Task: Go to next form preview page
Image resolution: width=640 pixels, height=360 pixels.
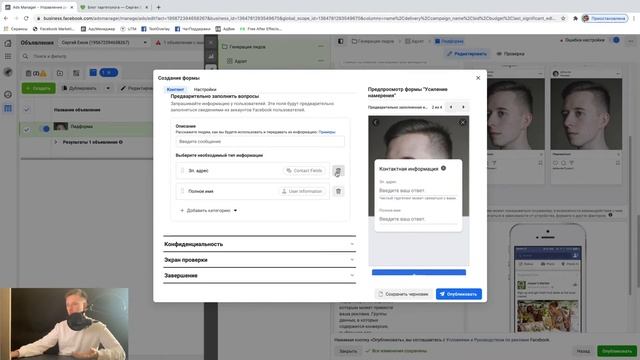Action: pyautogui.click(x=463, y=107)
